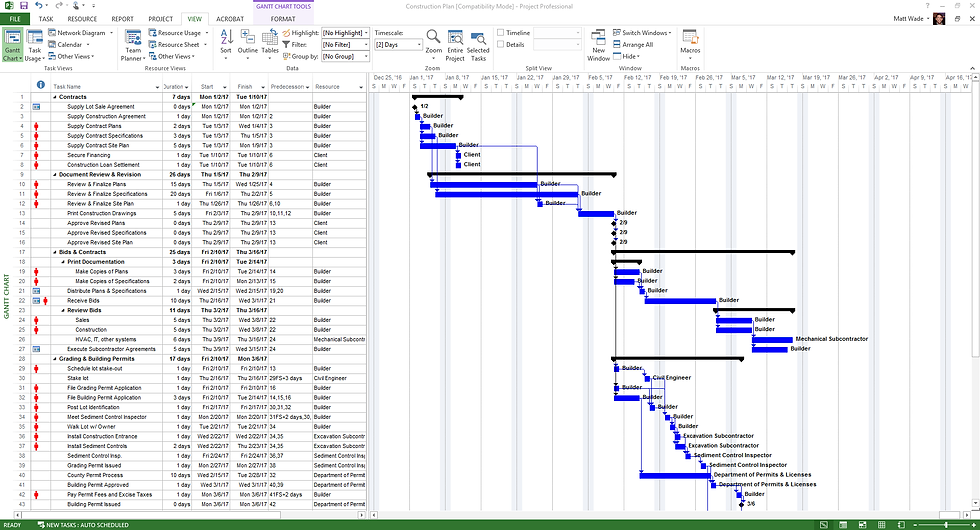Click the Undo arrow icon

(x=39, y=6)
